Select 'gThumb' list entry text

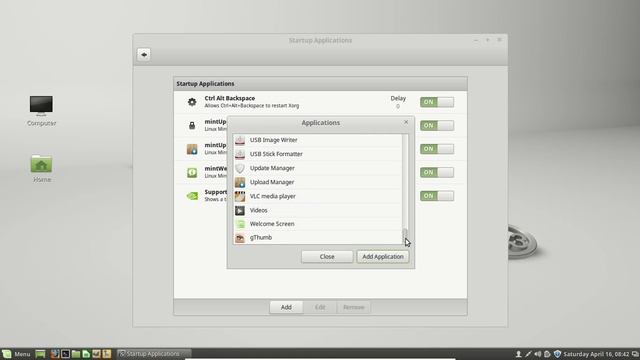pos(261,238)
